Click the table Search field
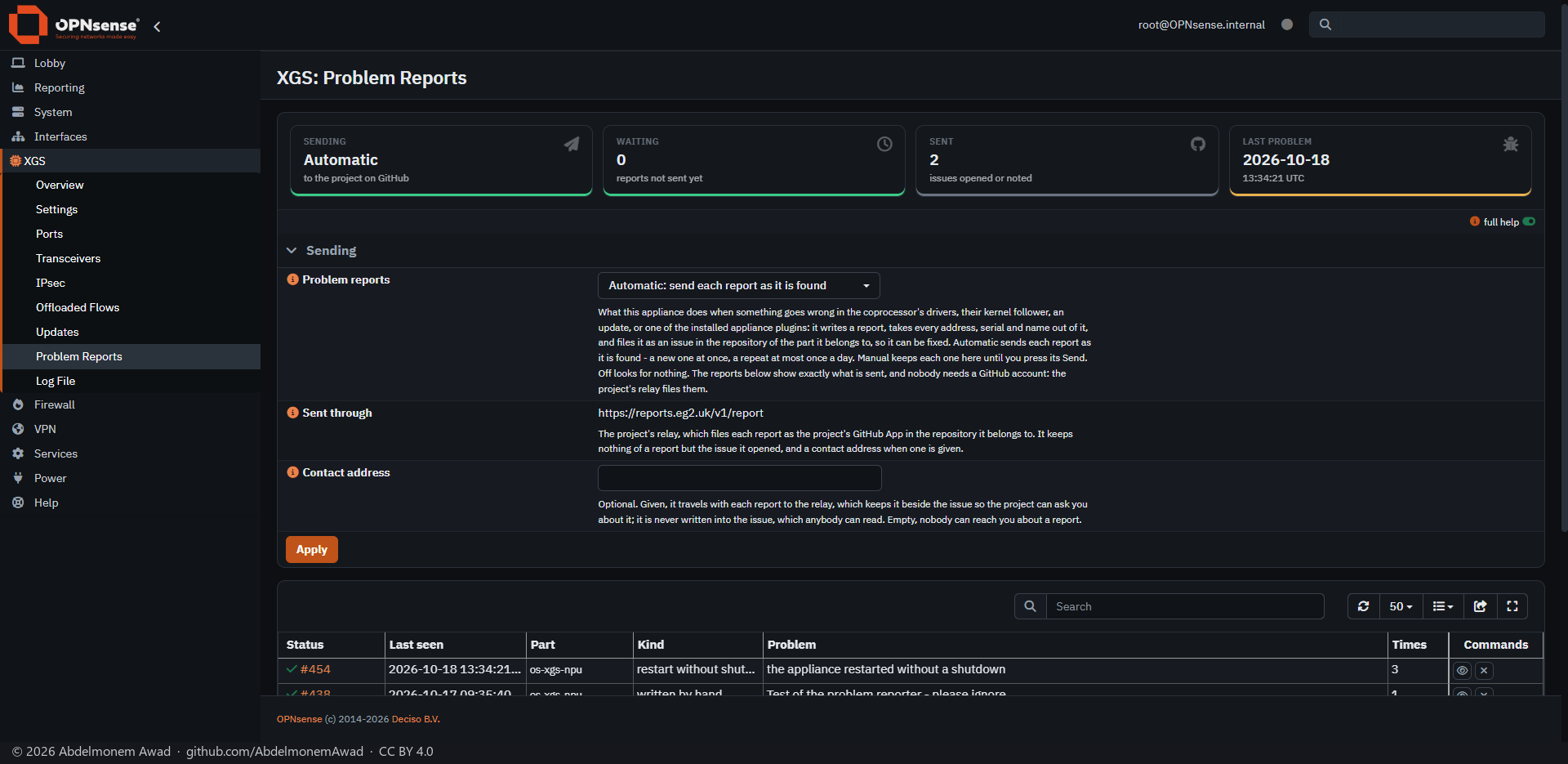 pos(1185,606)
